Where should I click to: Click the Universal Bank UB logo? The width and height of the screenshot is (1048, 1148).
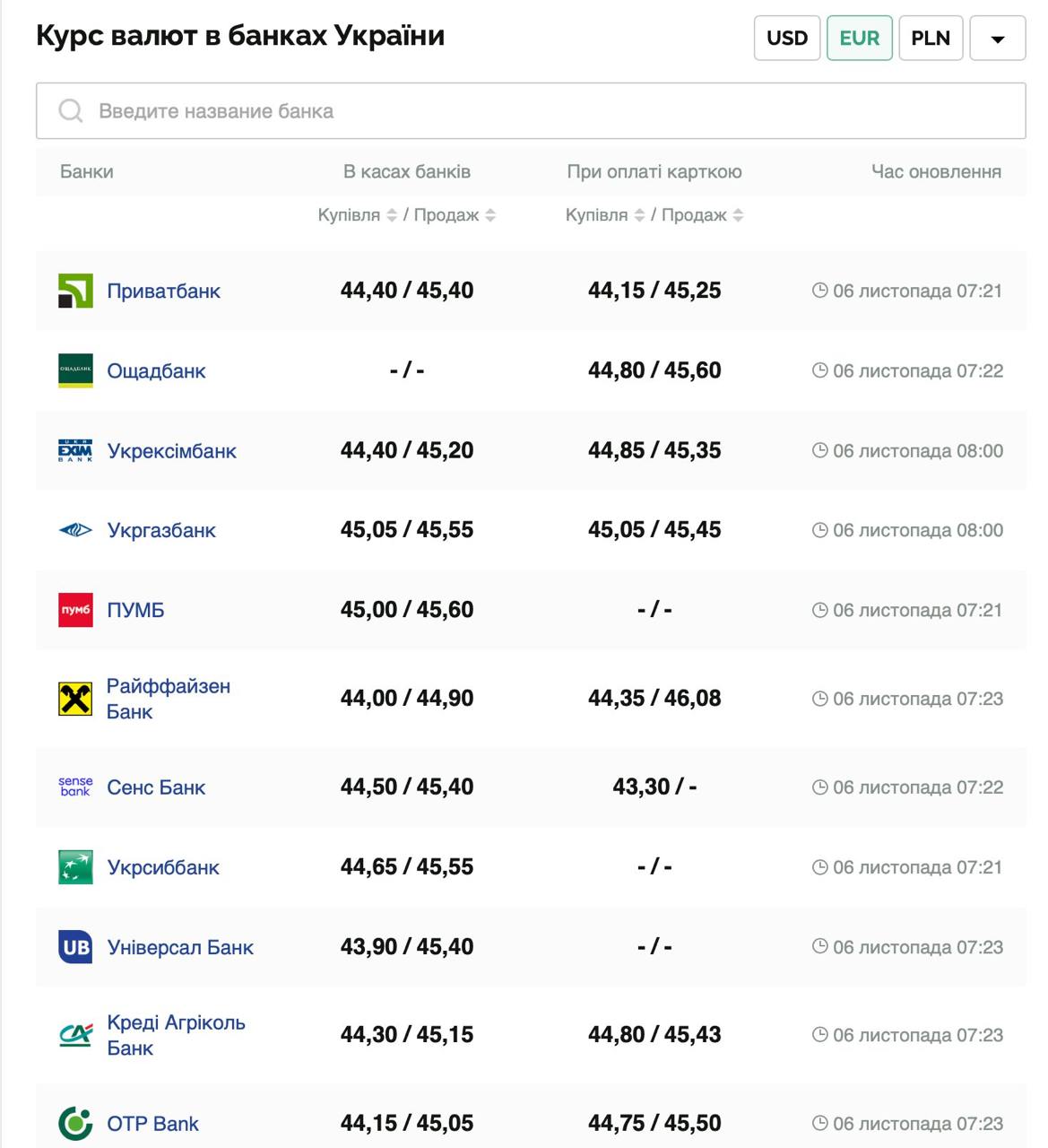[x=75, y=947]
